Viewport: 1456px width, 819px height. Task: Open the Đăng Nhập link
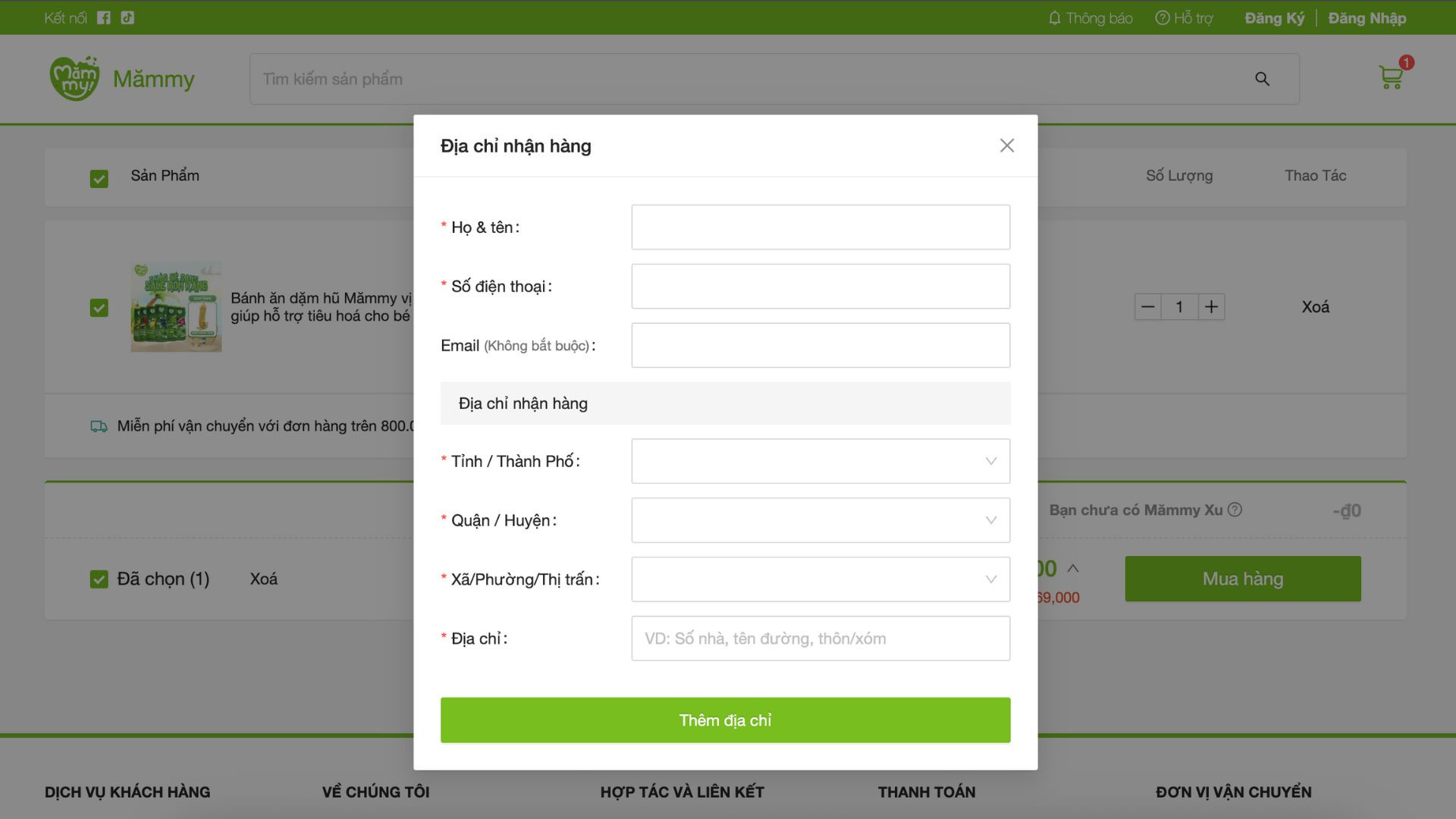coord(1367,18)
